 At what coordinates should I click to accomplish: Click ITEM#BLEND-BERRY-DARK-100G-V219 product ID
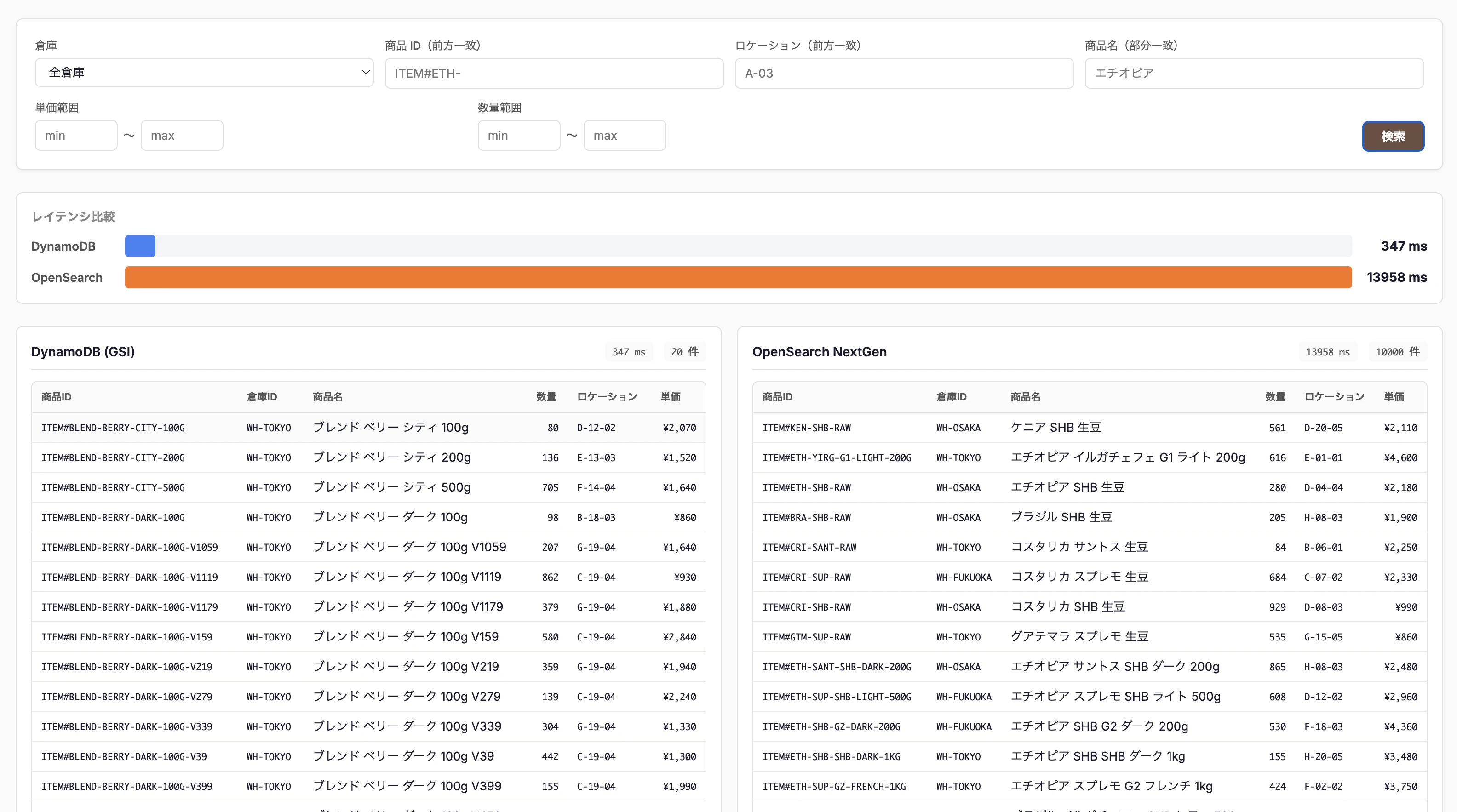[x=126, y=667]
